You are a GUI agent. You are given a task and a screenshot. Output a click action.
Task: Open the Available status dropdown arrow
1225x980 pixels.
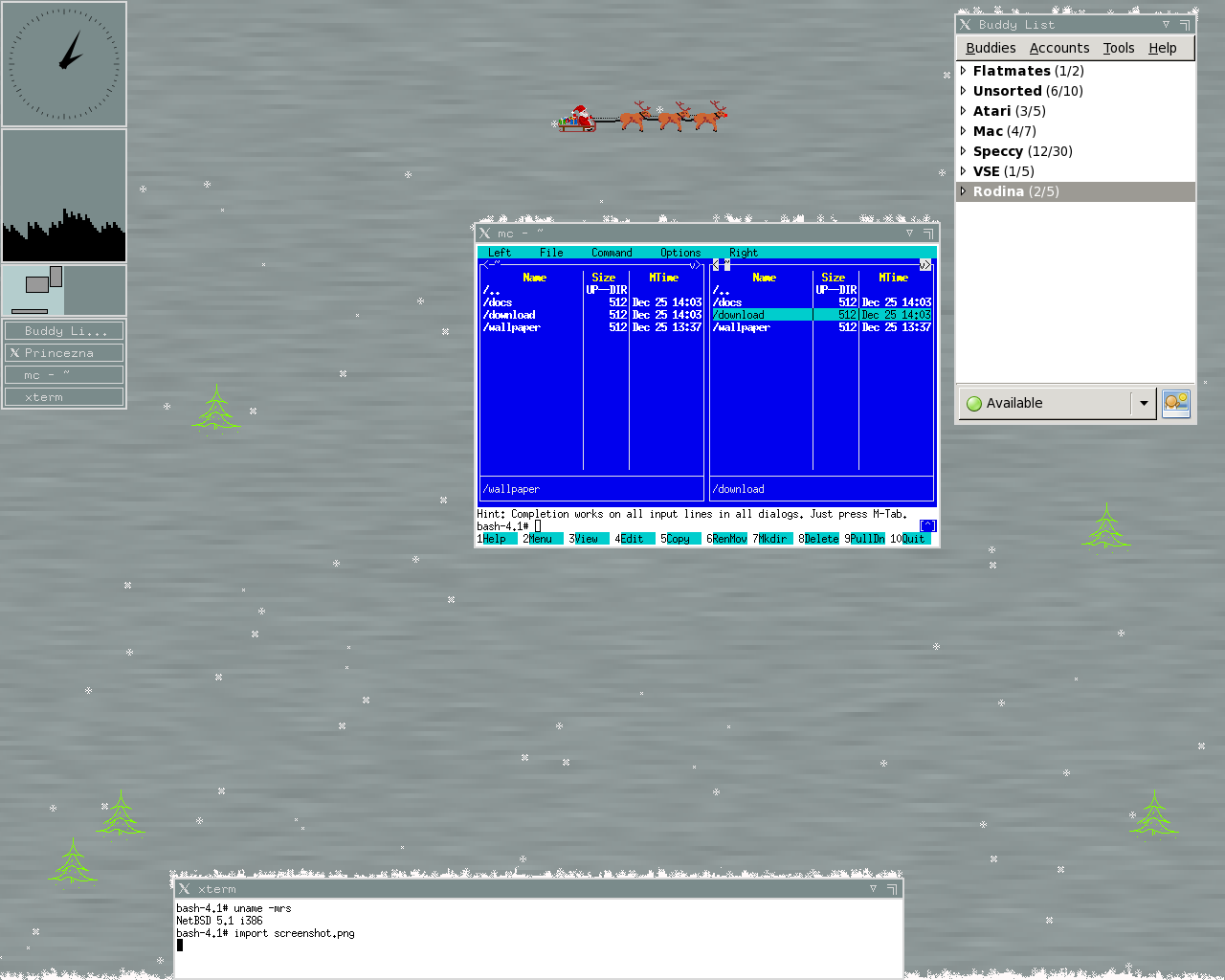coord(1143,404)
